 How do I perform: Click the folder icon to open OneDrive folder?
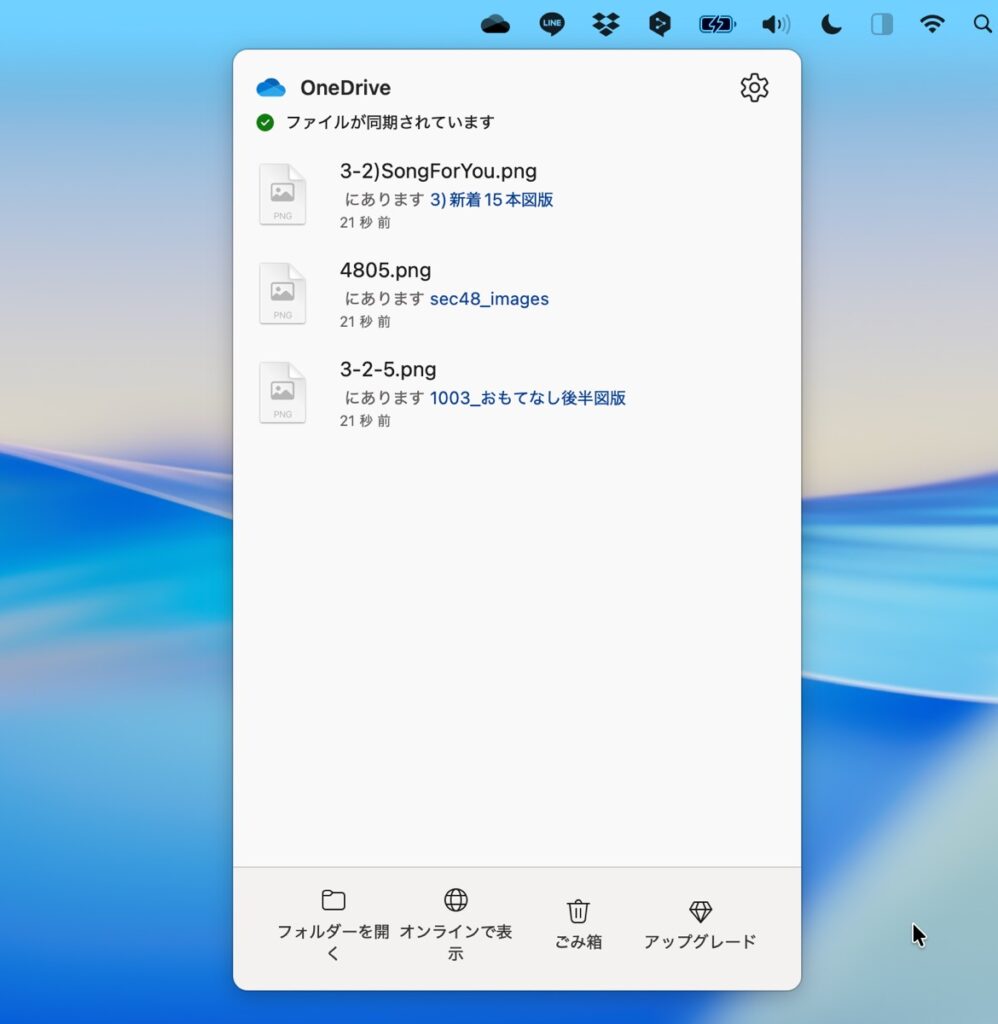coord(333,900)
